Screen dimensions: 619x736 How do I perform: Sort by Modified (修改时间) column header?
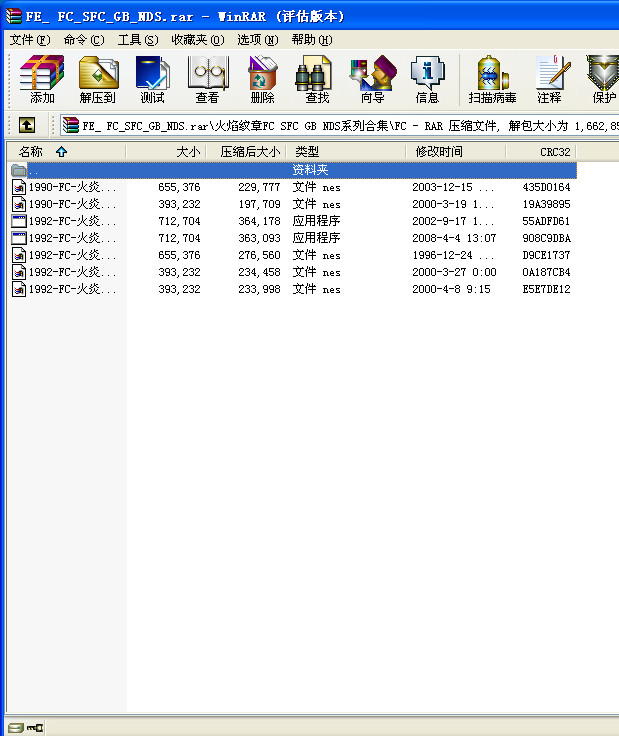tap(456, 152)
